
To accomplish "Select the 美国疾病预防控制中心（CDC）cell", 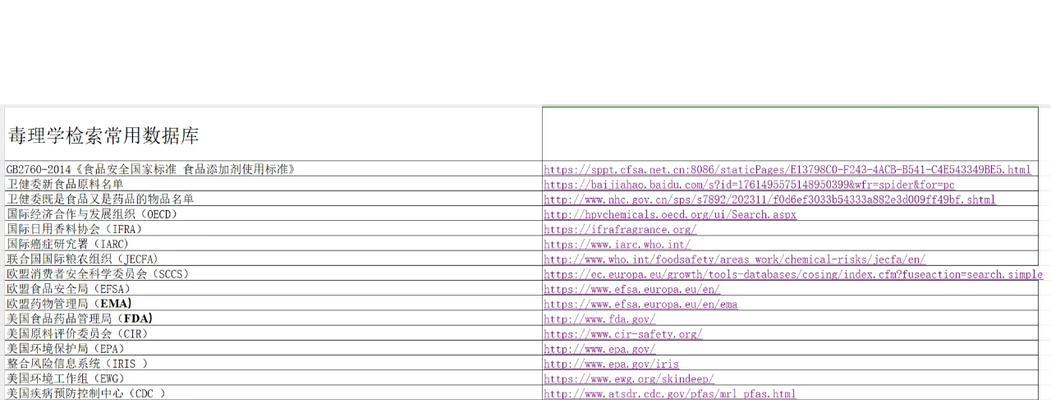I will [273, 393].
